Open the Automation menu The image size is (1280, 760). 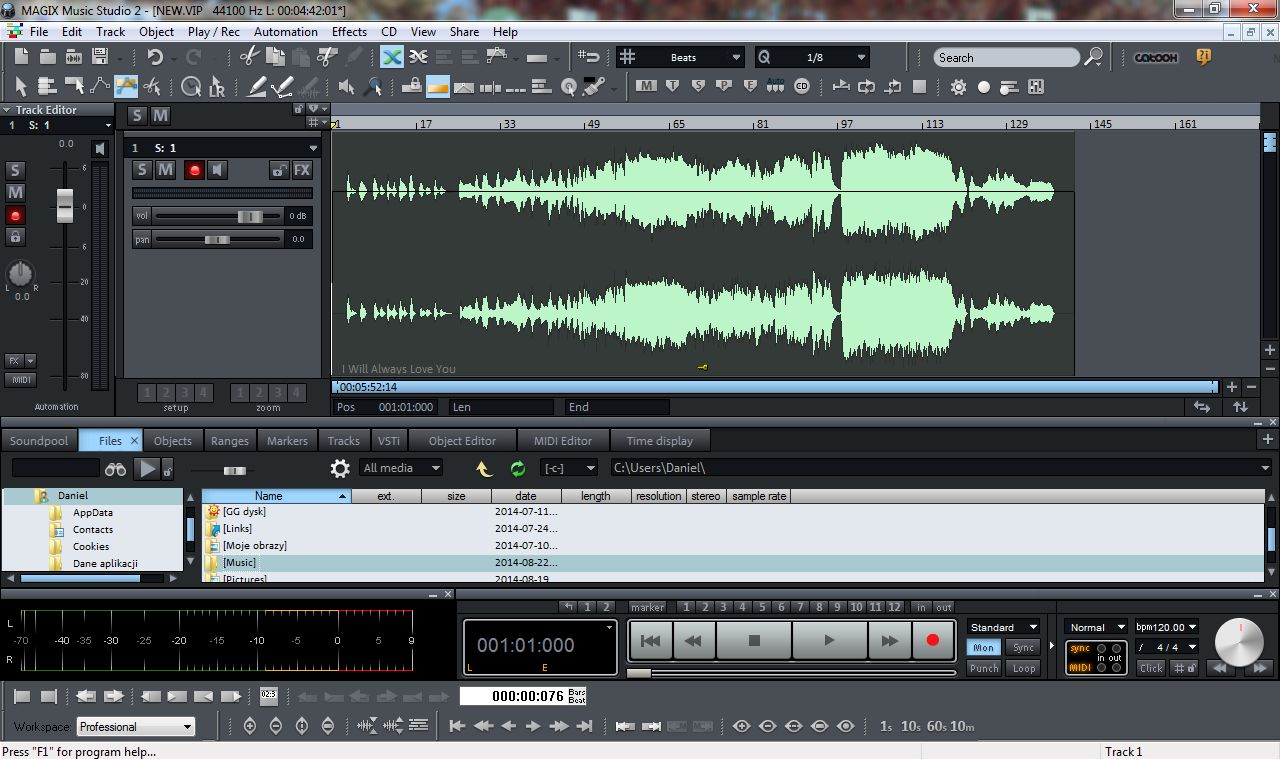(285, 31)
